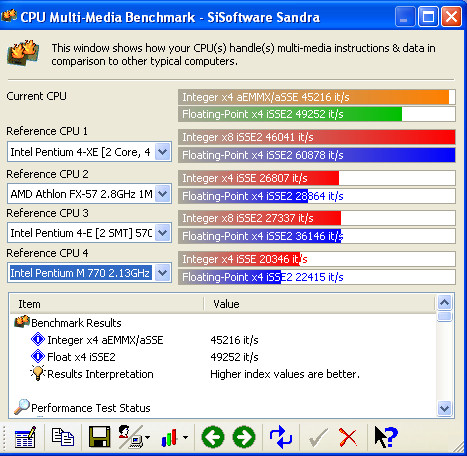467x456 pixels.
Task: Open dropdown arrow beside user/computer icon
Action: pos(147,437)
